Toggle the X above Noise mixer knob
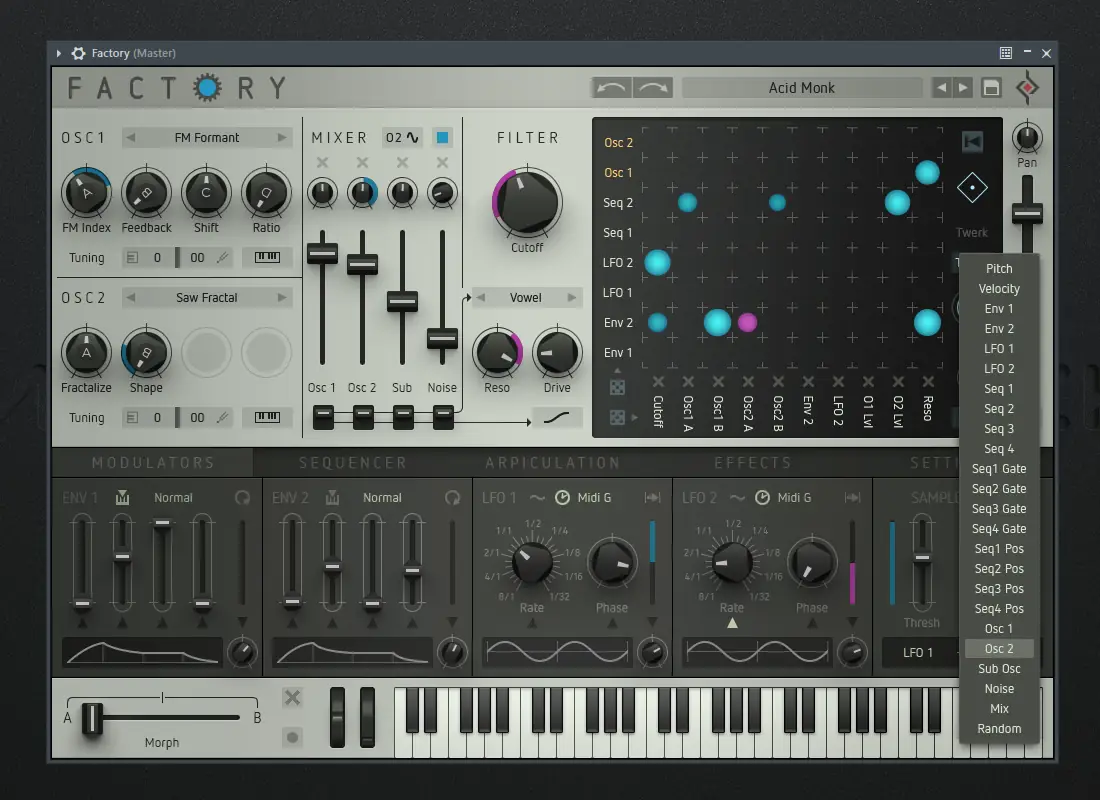1100x800 pixels. click(x=442, y=163)
